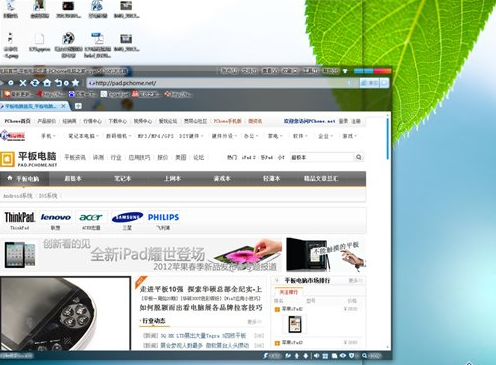This screenshot has width=496, height=365.
Task: Expand the 办公 category dropdown
Action: point(251,136)
